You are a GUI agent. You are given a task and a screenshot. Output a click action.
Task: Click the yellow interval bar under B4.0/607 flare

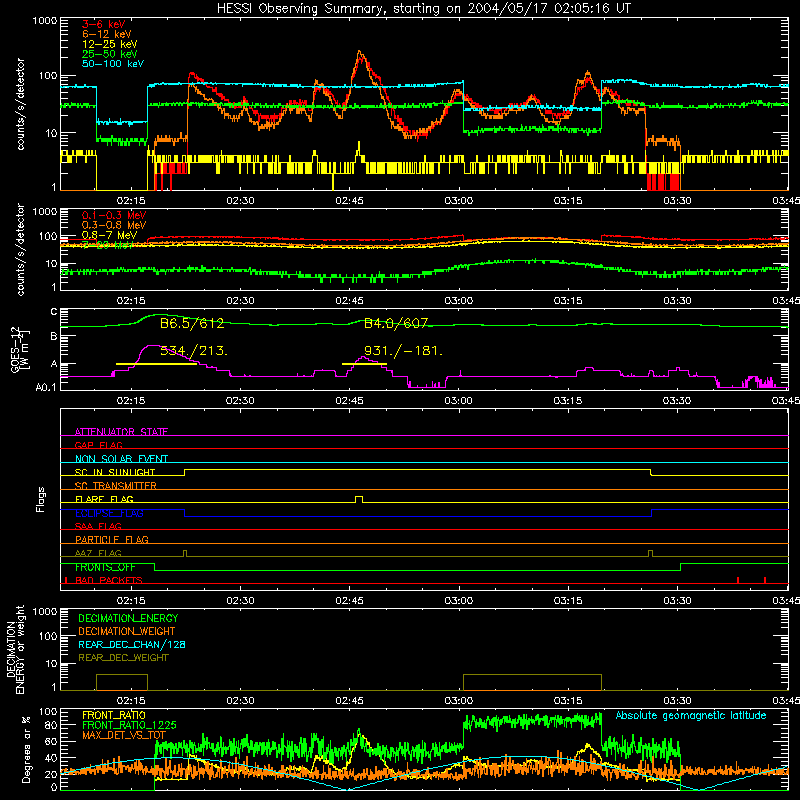click(364, 364)
